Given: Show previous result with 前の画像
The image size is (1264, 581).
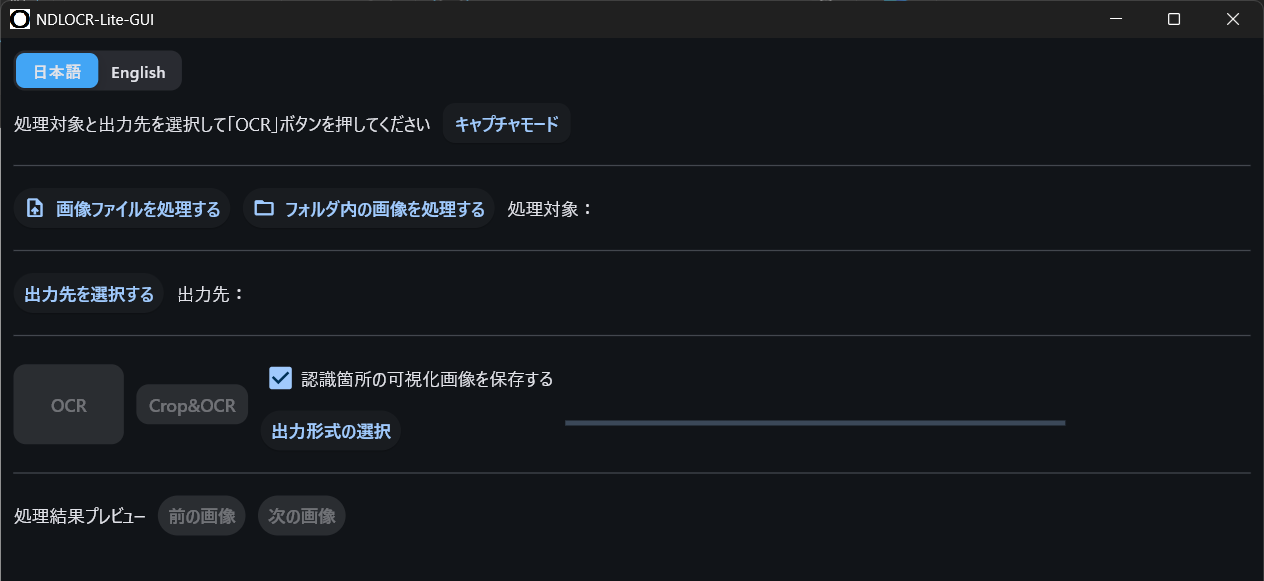Looking at the screenshot, I should [x=202, y=516].
